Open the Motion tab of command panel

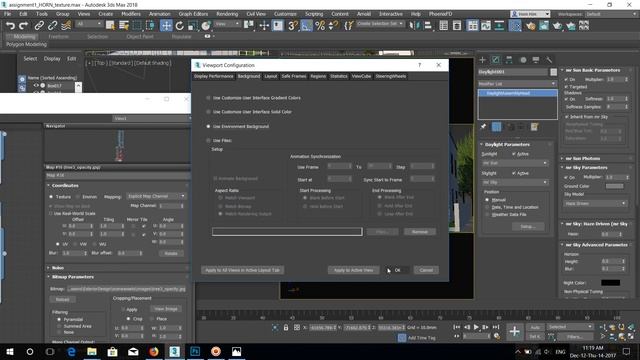(x=523, y=60)
